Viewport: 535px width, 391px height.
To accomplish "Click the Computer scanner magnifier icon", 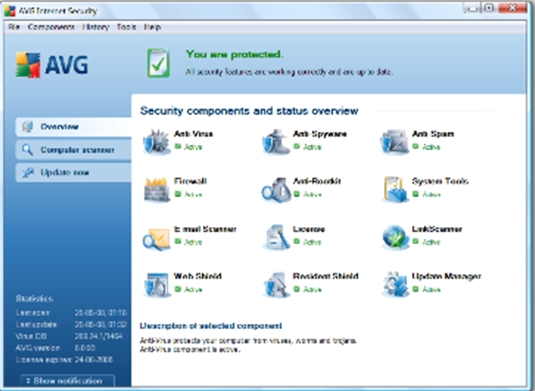I will pyautogui.click(x=27, y=150).
